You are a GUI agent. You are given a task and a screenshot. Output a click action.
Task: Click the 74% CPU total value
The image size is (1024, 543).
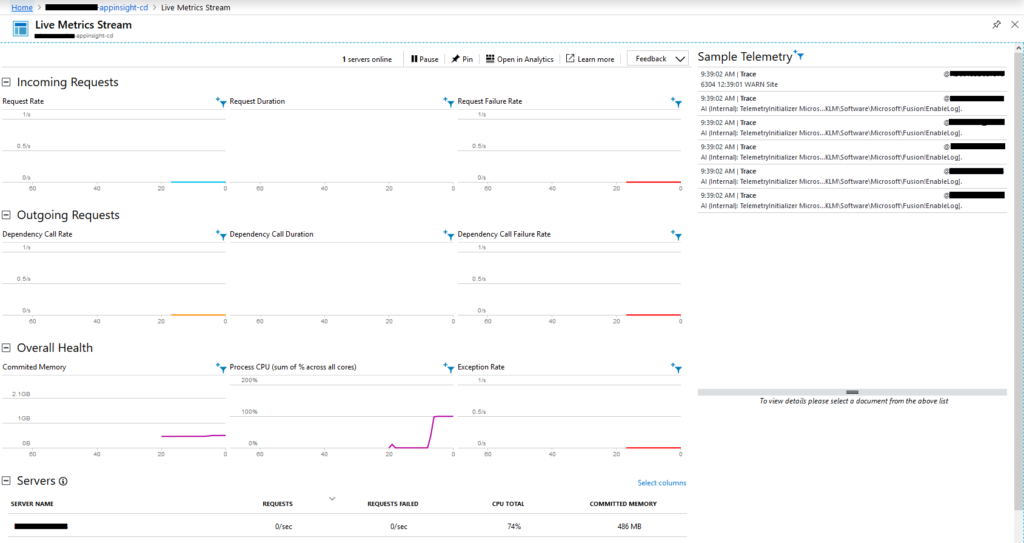(x=514, y=526)
